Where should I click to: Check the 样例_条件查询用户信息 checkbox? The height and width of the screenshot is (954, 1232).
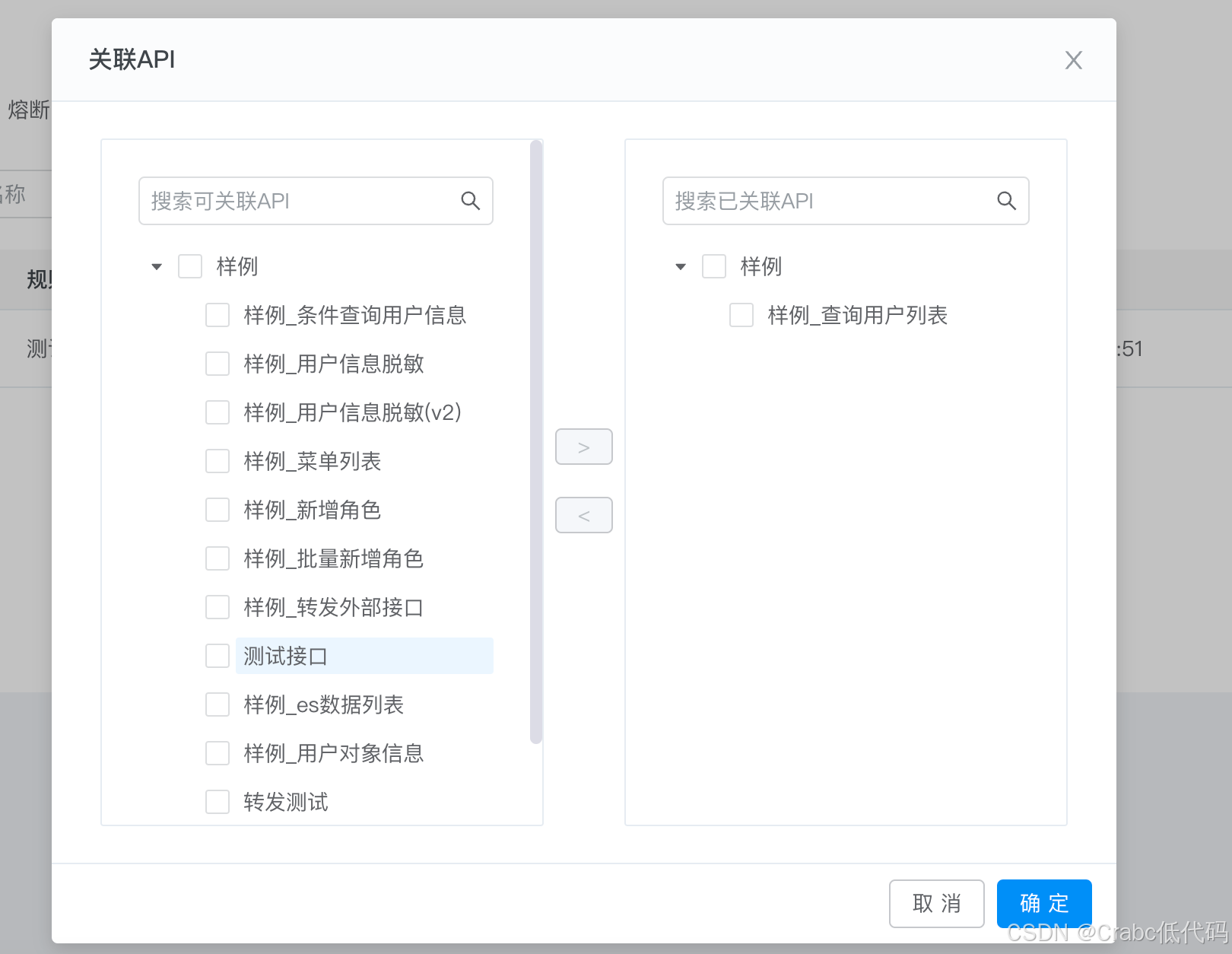(x=217, y=314)
